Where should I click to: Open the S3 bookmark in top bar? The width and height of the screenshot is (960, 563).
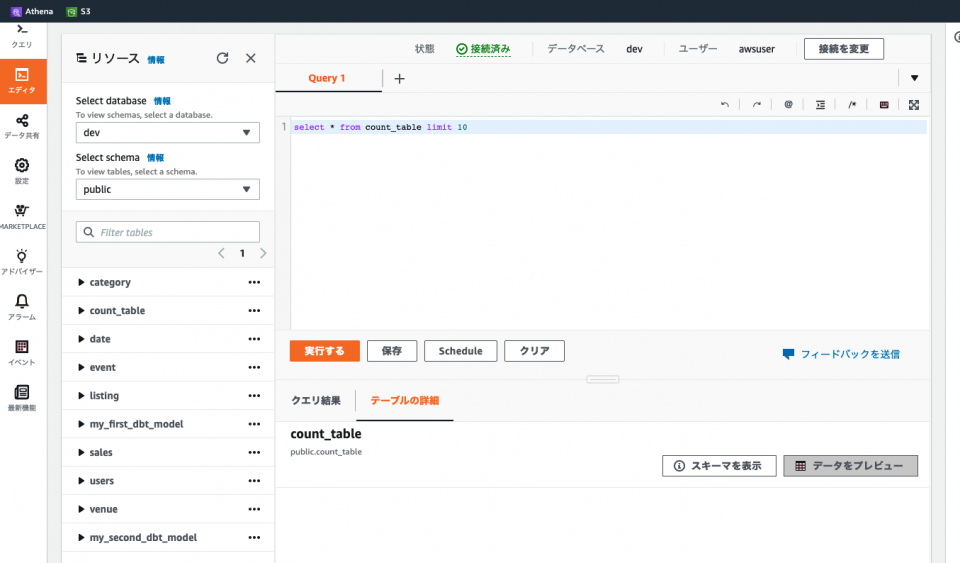78,11
